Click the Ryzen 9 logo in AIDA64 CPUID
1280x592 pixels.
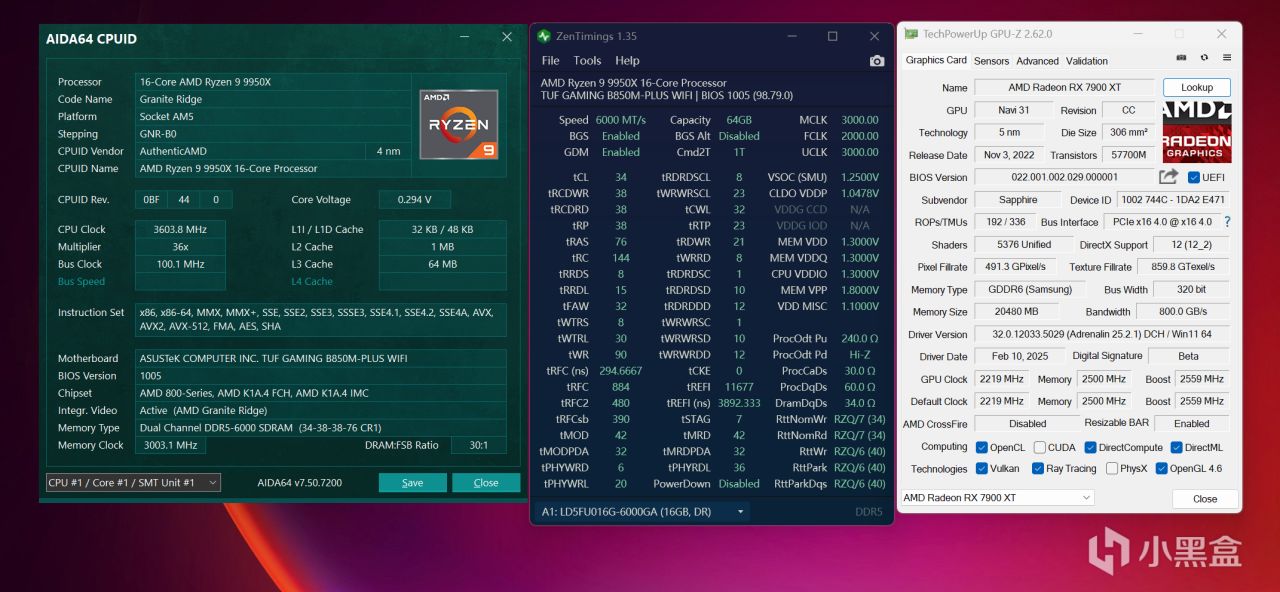(x=459, y=124)
